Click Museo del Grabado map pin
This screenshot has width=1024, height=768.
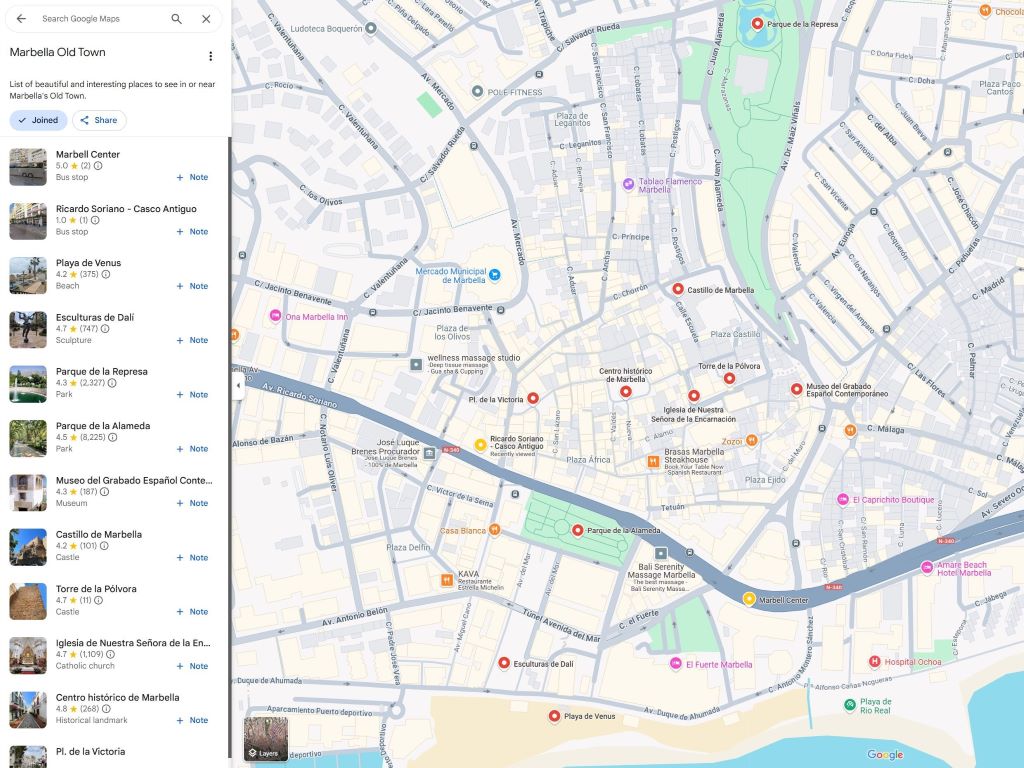point(797,389)
